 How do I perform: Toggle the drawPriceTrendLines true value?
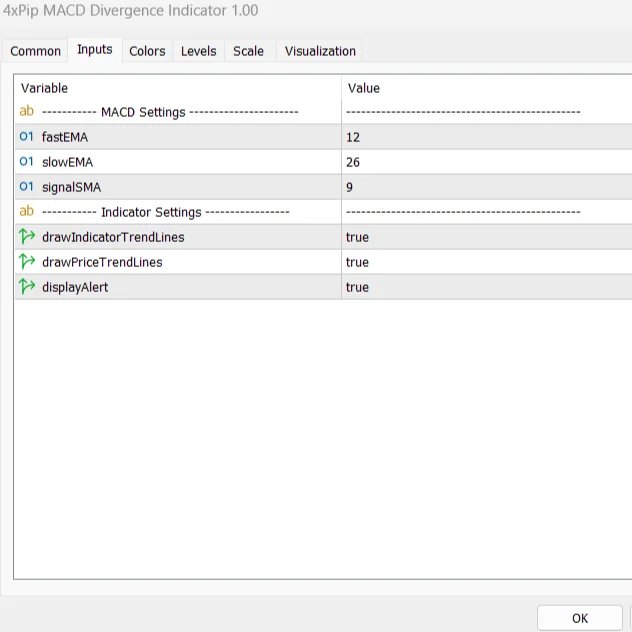[x=357, y=262]
